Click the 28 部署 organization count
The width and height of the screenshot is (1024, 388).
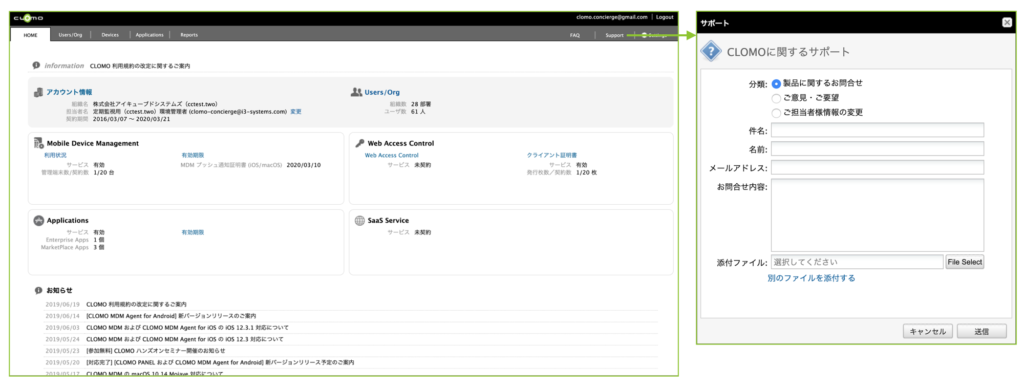[x=421, y=104]
